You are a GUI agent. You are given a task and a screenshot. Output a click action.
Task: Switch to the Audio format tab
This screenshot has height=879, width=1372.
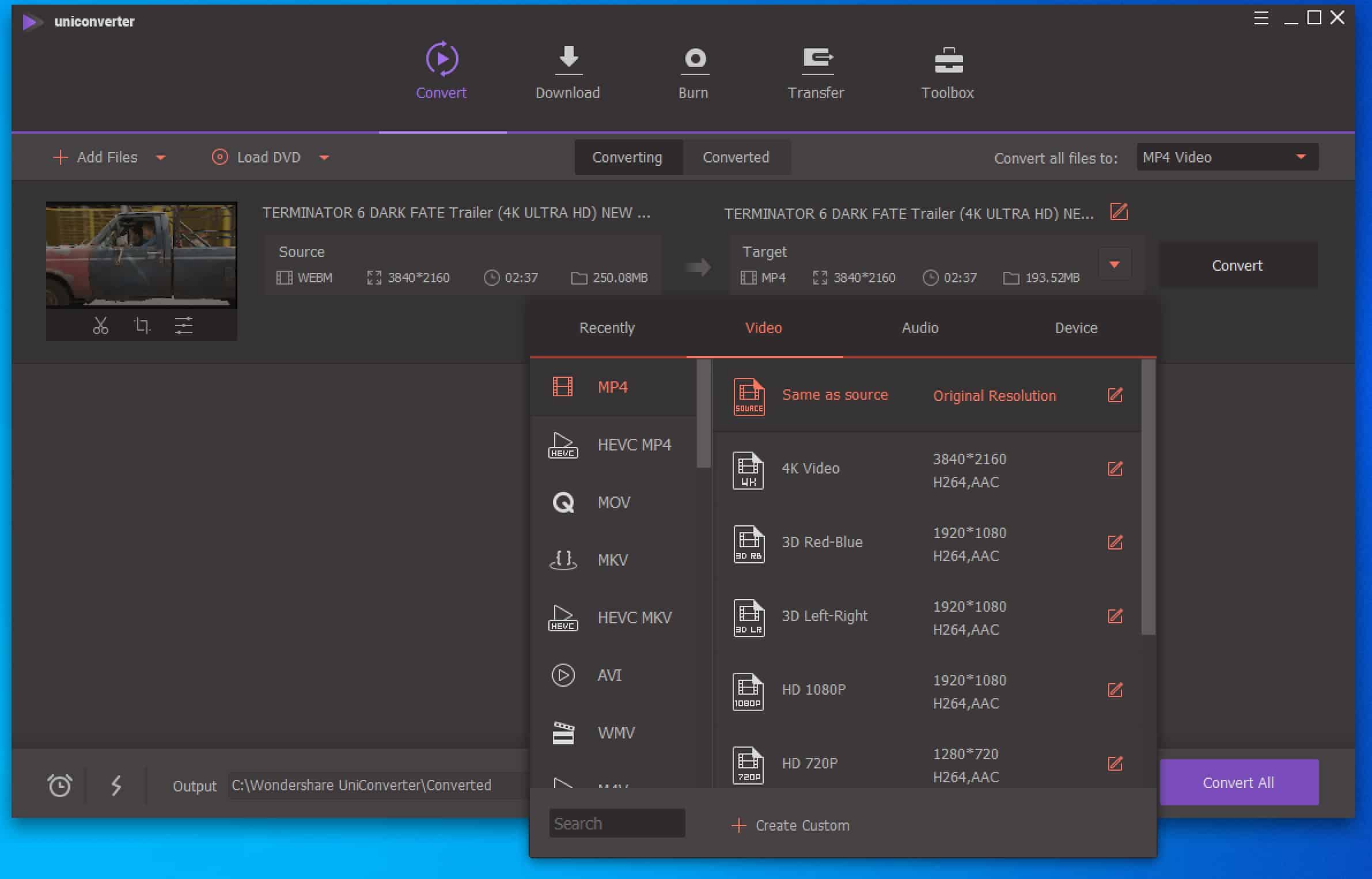click(920, 328)
